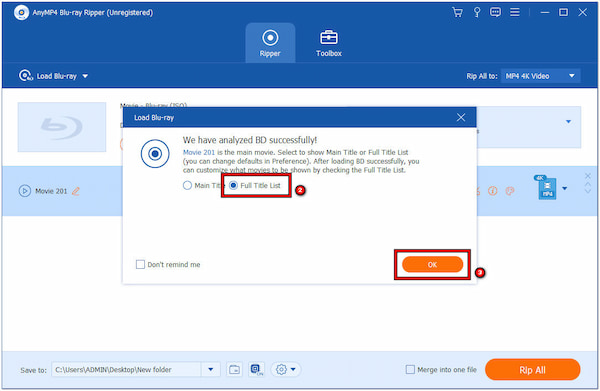
Task: Click the register key icon
Action: (477, 12)
